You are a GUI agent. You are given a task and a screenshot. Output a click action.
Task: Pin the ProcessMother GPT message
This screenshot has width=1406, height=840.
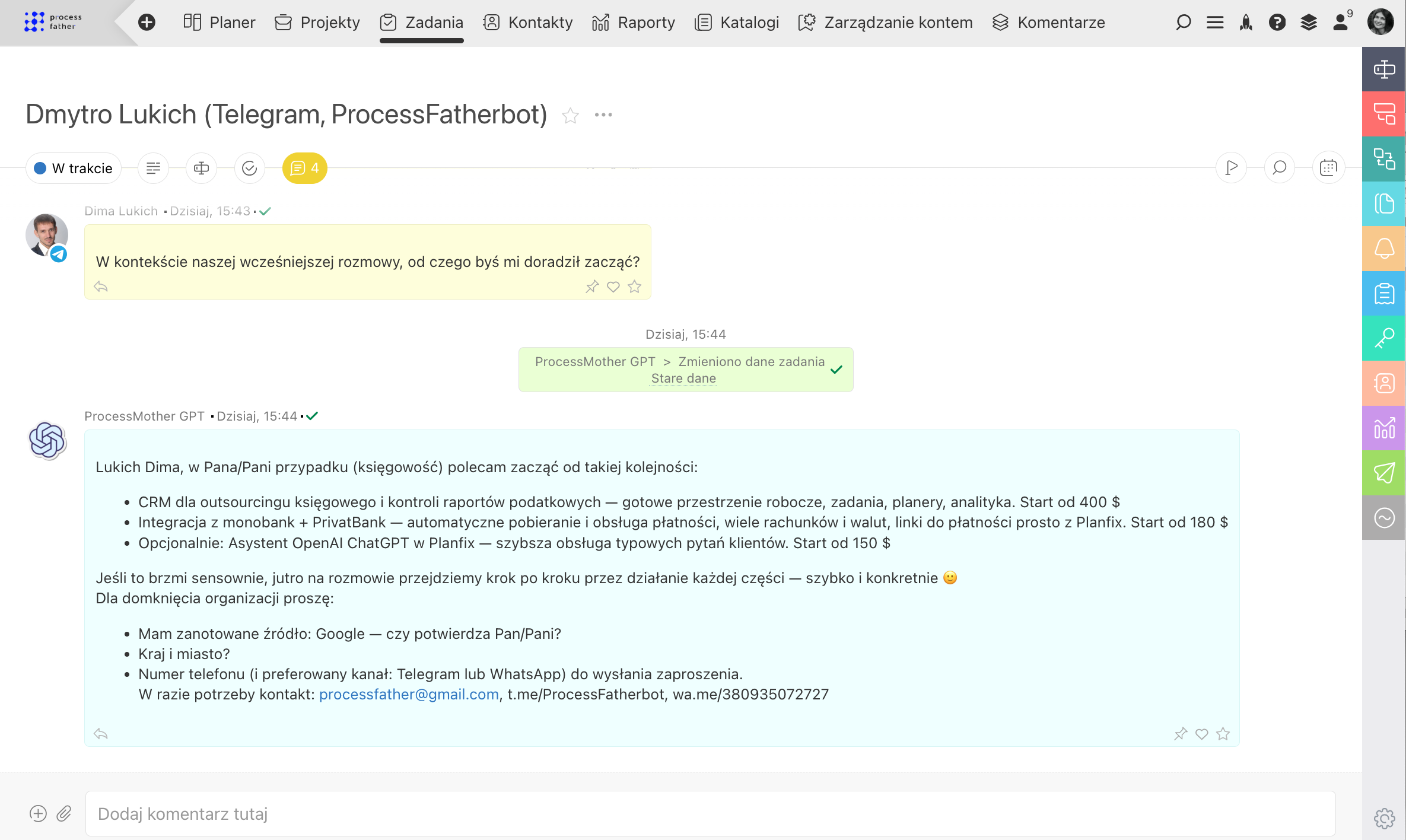tap(1180, 734)
